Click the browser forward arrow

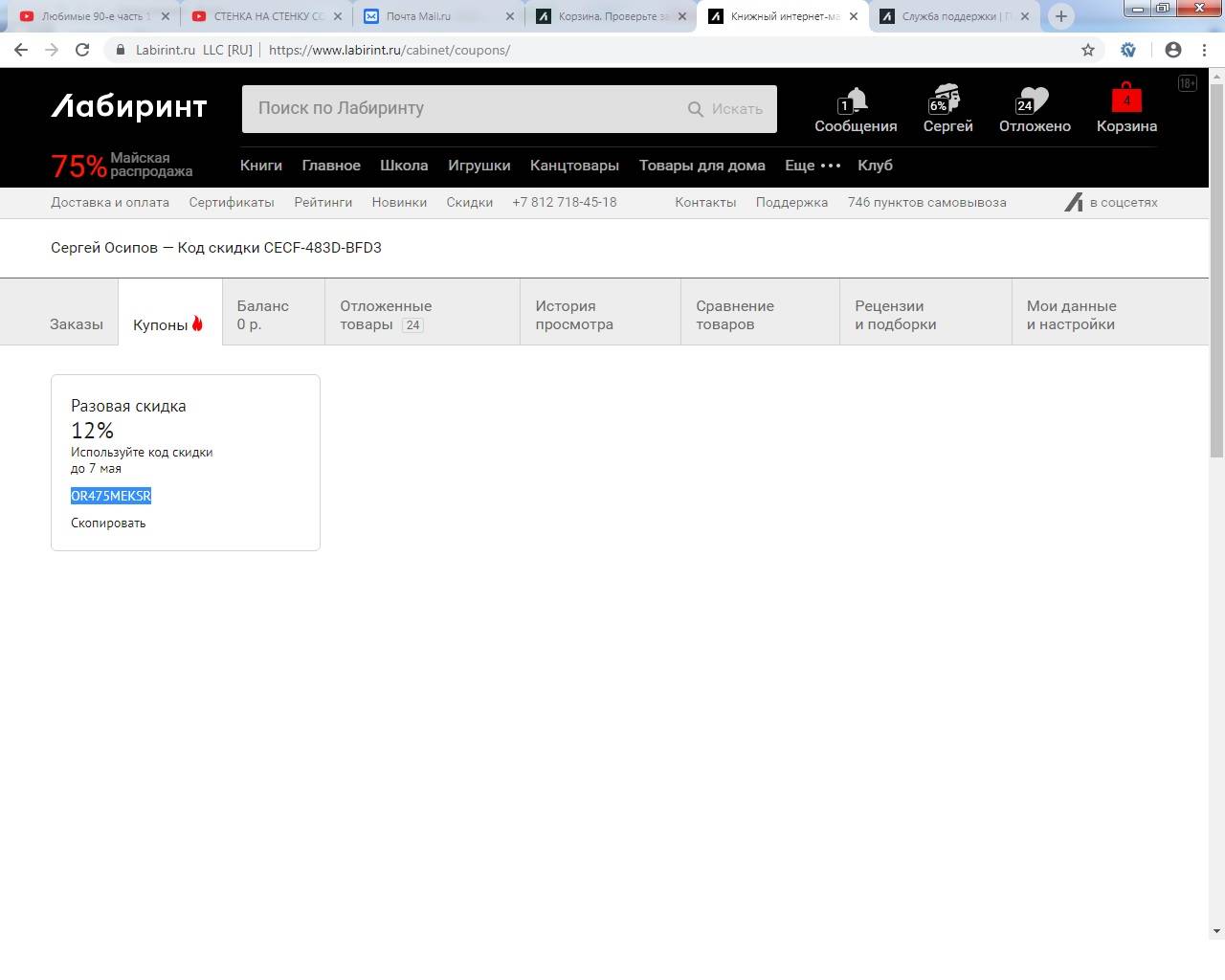coord(52,50)
